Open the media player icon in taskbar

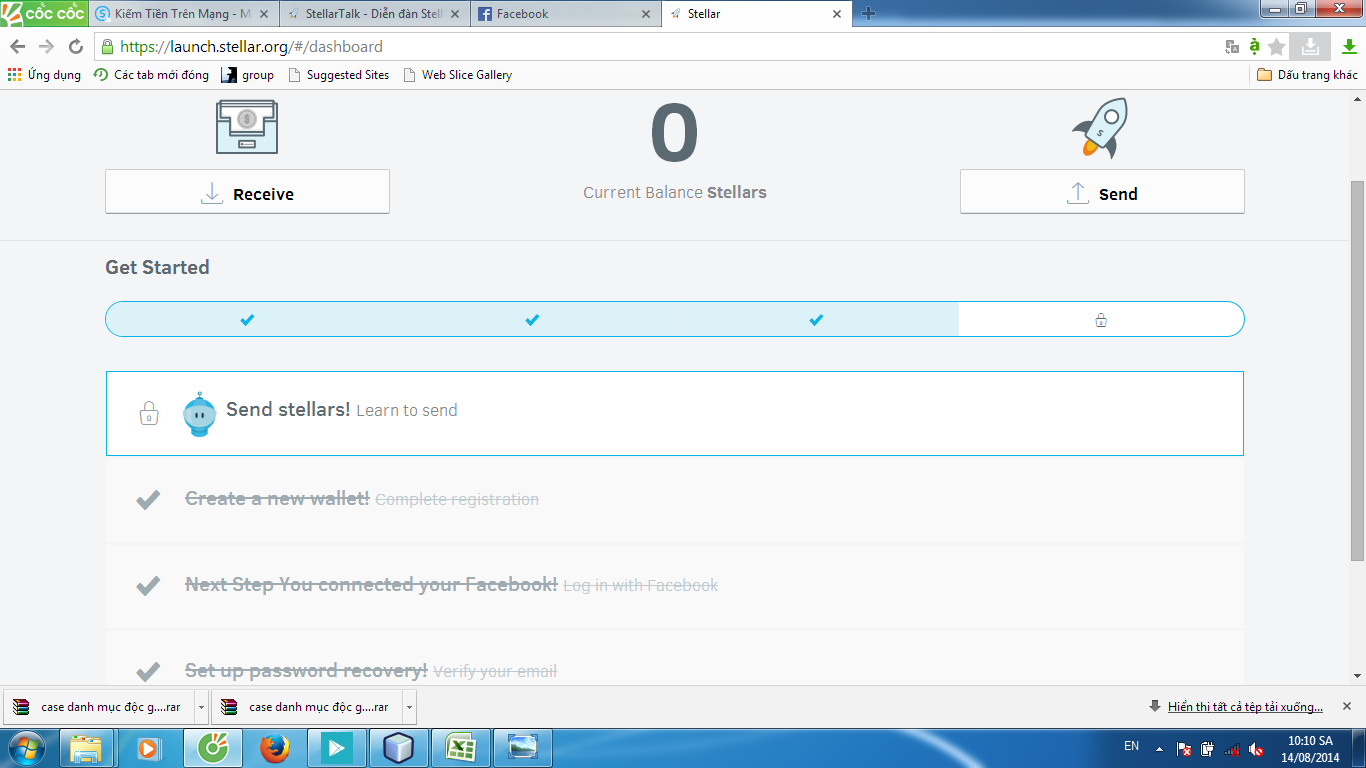[149, 748]
